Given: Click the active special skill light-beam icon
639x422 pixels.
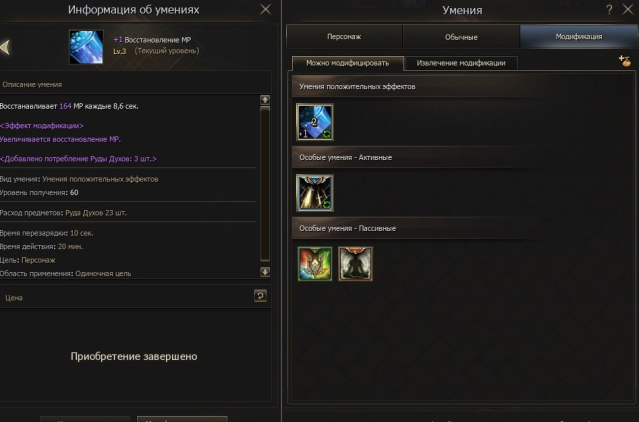Looking at the screenshot, I should point(315,193).
